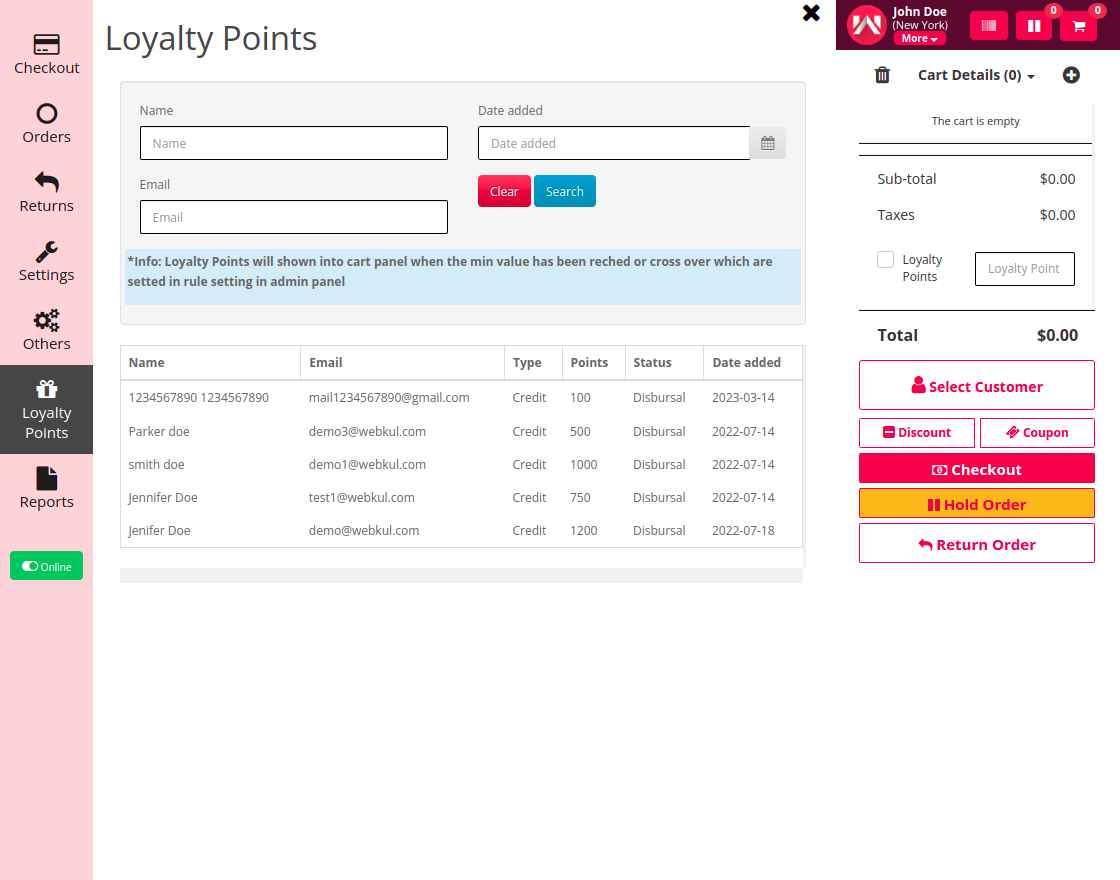The height and width of the screenshot is (880, 1120).
Task: Enable the Loyalty Points checkbox in cart panel
Action: click(x=885, y=259)
